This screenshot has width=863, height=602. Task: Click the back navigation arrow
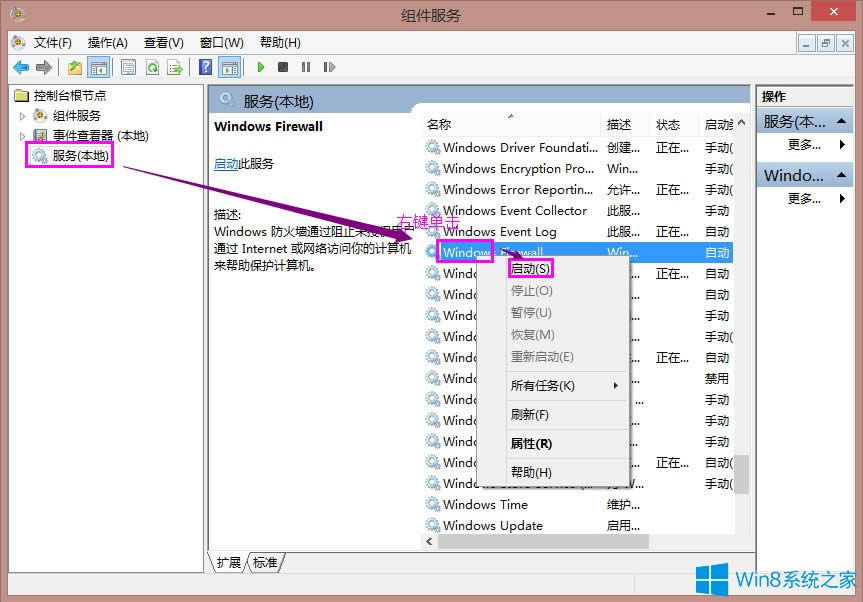click(22, 67)
